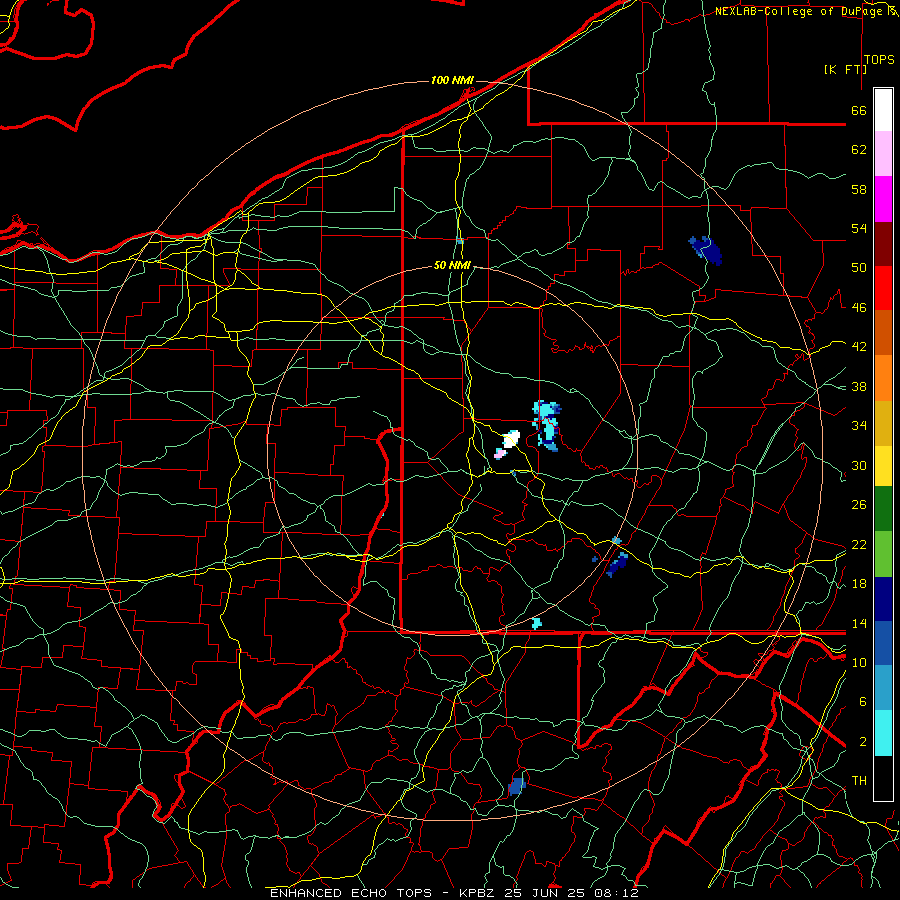The height and width of the screenshot is (900, 900).
Task: Click the legend value '54'
Action: pos(859,228)
